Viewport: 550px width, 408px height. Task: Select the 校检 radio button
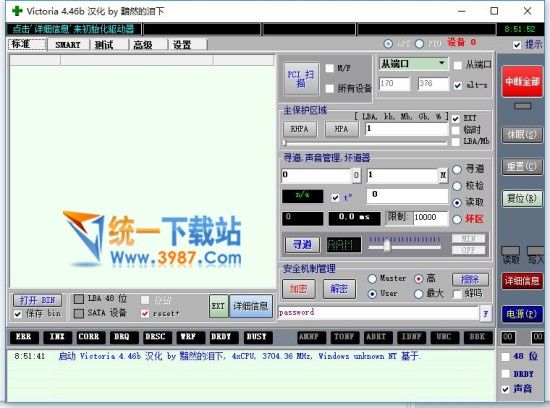click(x=457, y=186)
